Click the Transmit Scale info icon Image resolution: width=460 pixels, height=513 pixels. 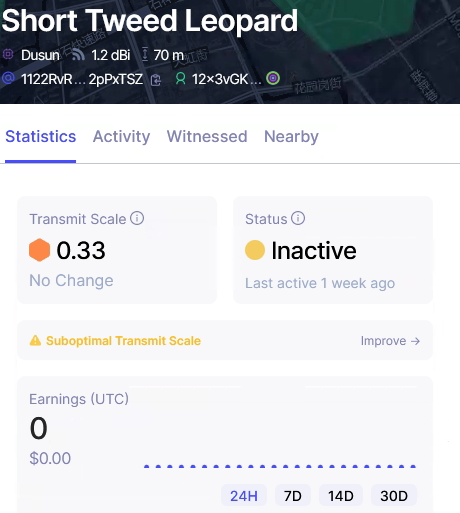[137, 218]
